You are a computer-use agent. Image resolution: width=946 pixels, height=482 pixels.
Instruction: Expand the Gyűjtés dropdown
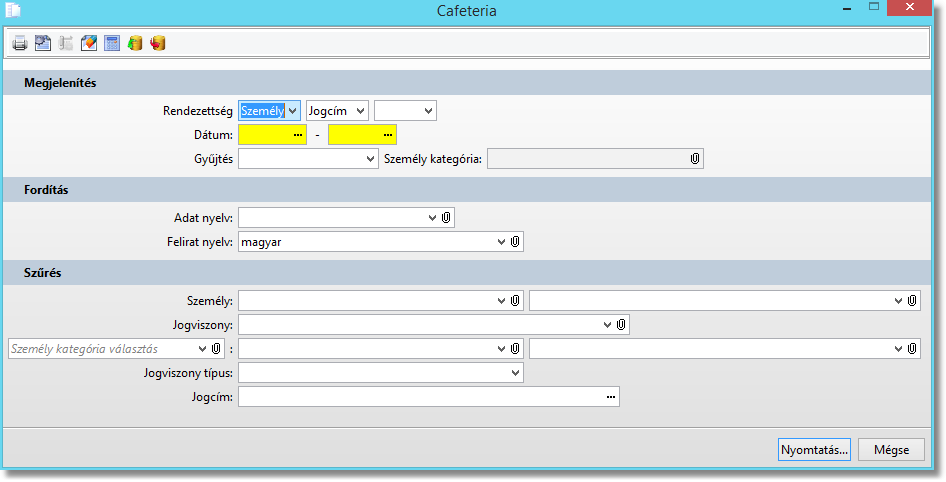[x=371, y=159]
